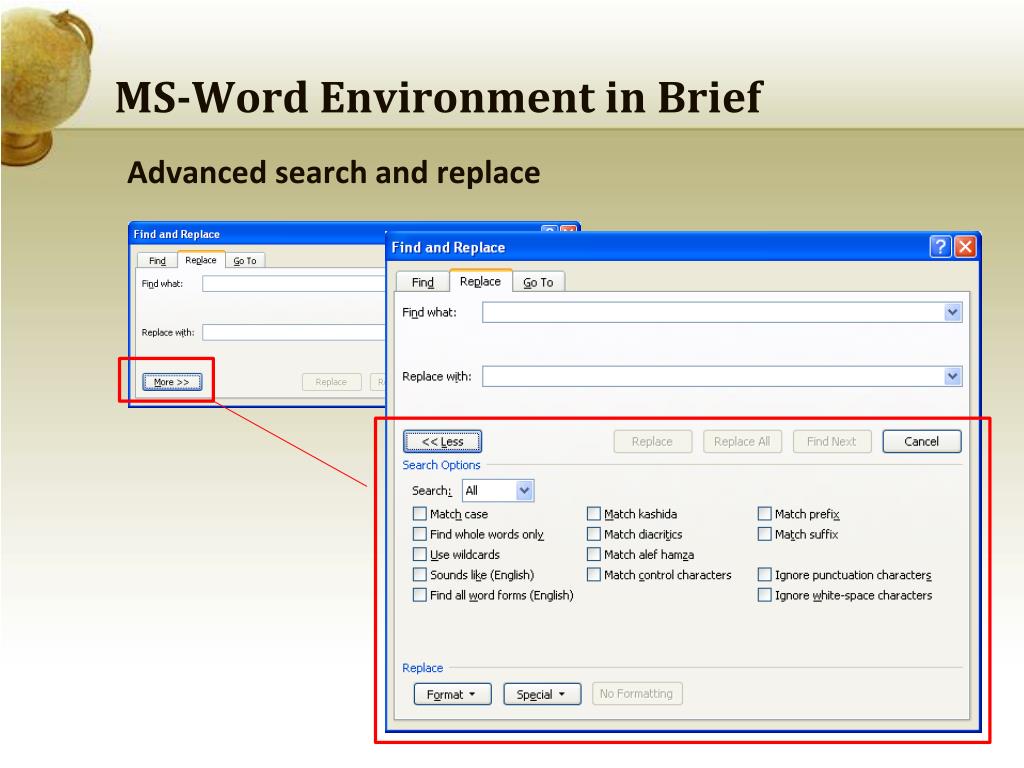This screenshot has width=1024, height=768.
Task: Enable Match control characters
Action: pos(594,575)
